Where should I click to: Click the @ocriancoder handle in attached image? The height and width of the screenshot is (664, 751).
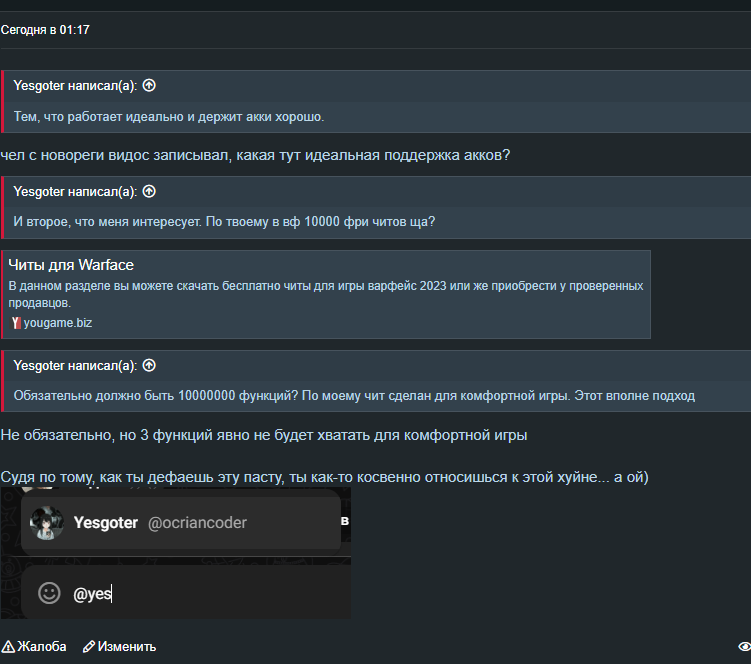point(197,523)
